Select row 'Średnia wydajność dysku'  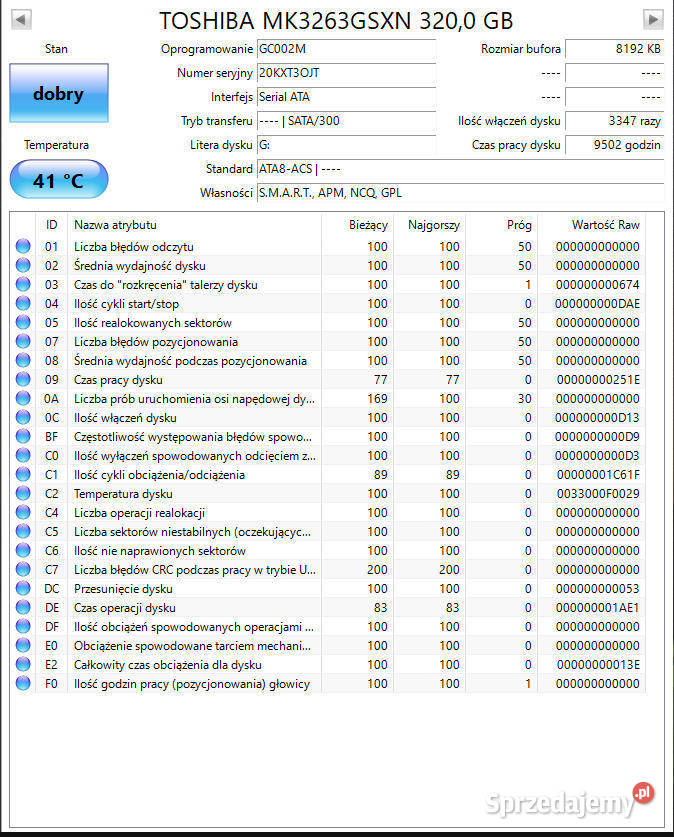328,265
